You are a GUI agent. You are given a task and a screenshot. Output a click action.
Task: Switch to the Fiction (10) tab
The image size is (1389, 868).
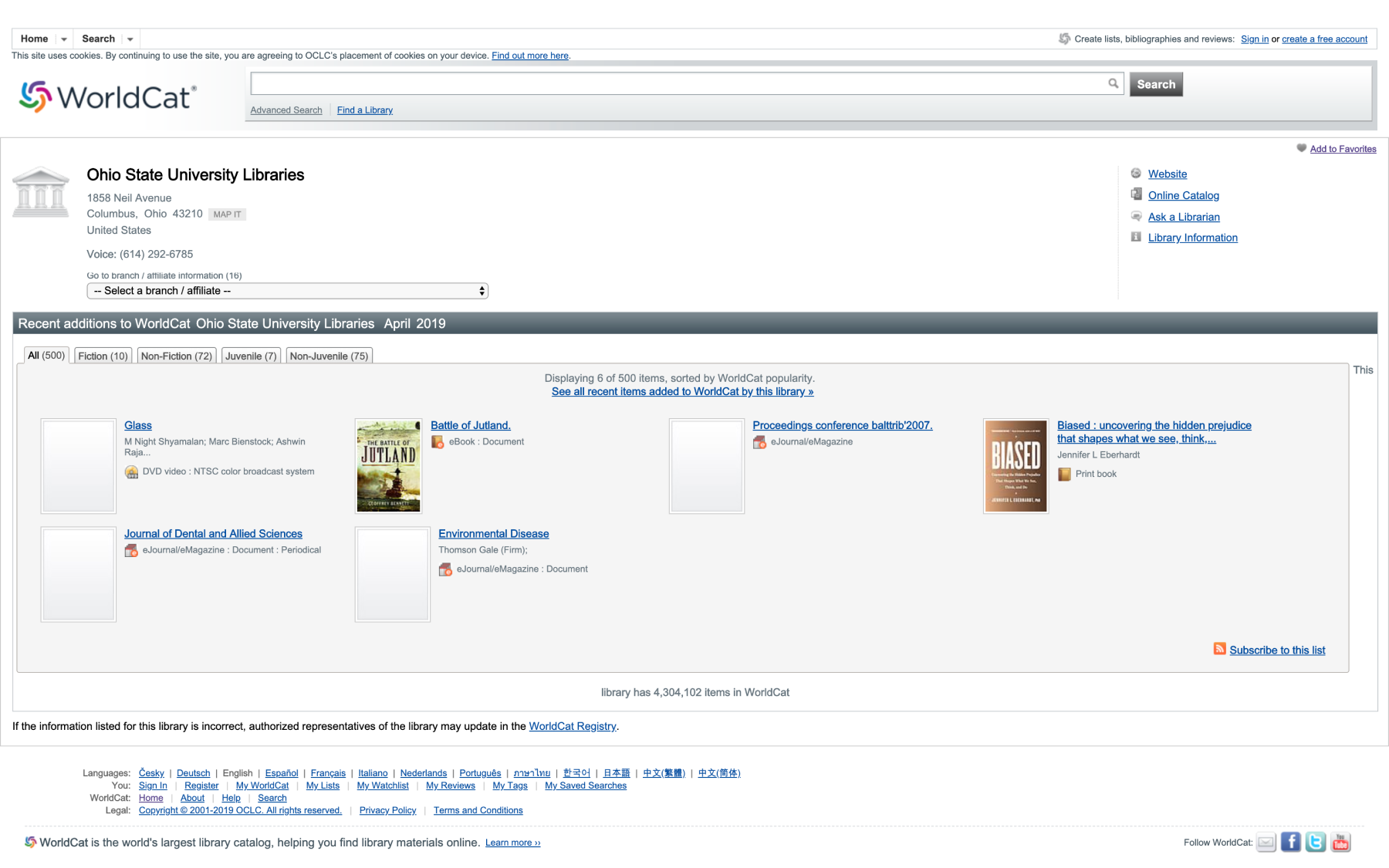tap(103, 356)
